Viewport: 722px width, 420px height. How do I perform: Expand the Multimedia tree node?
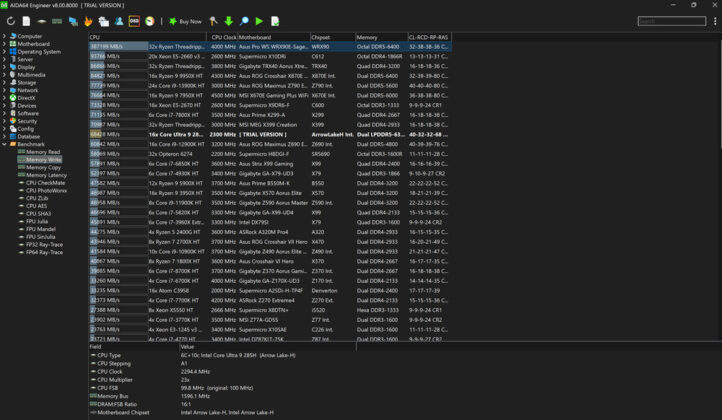[4, 75]
